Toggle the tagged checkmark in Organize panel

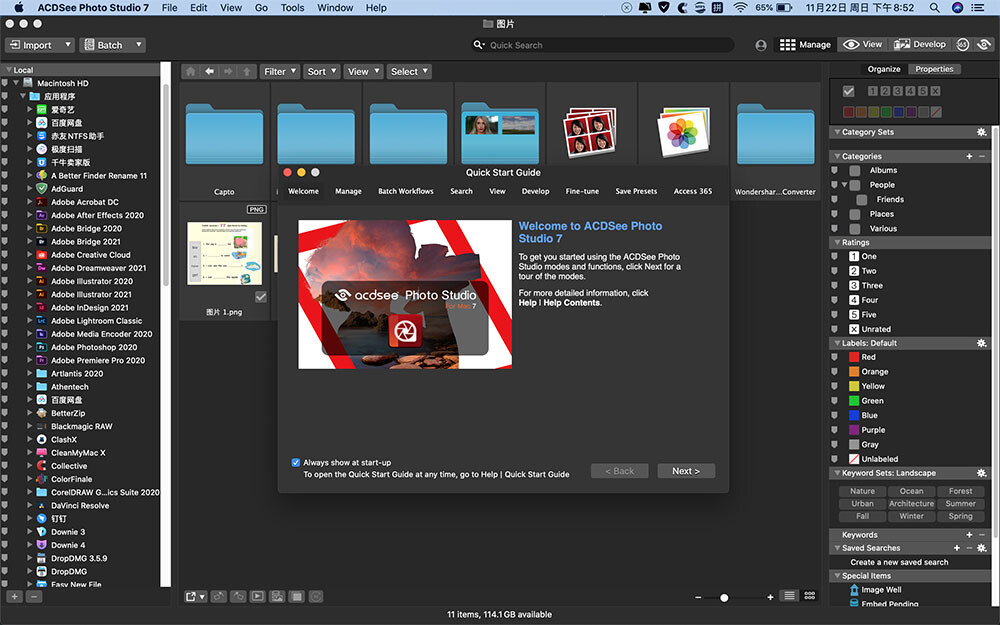pos(848,91)
